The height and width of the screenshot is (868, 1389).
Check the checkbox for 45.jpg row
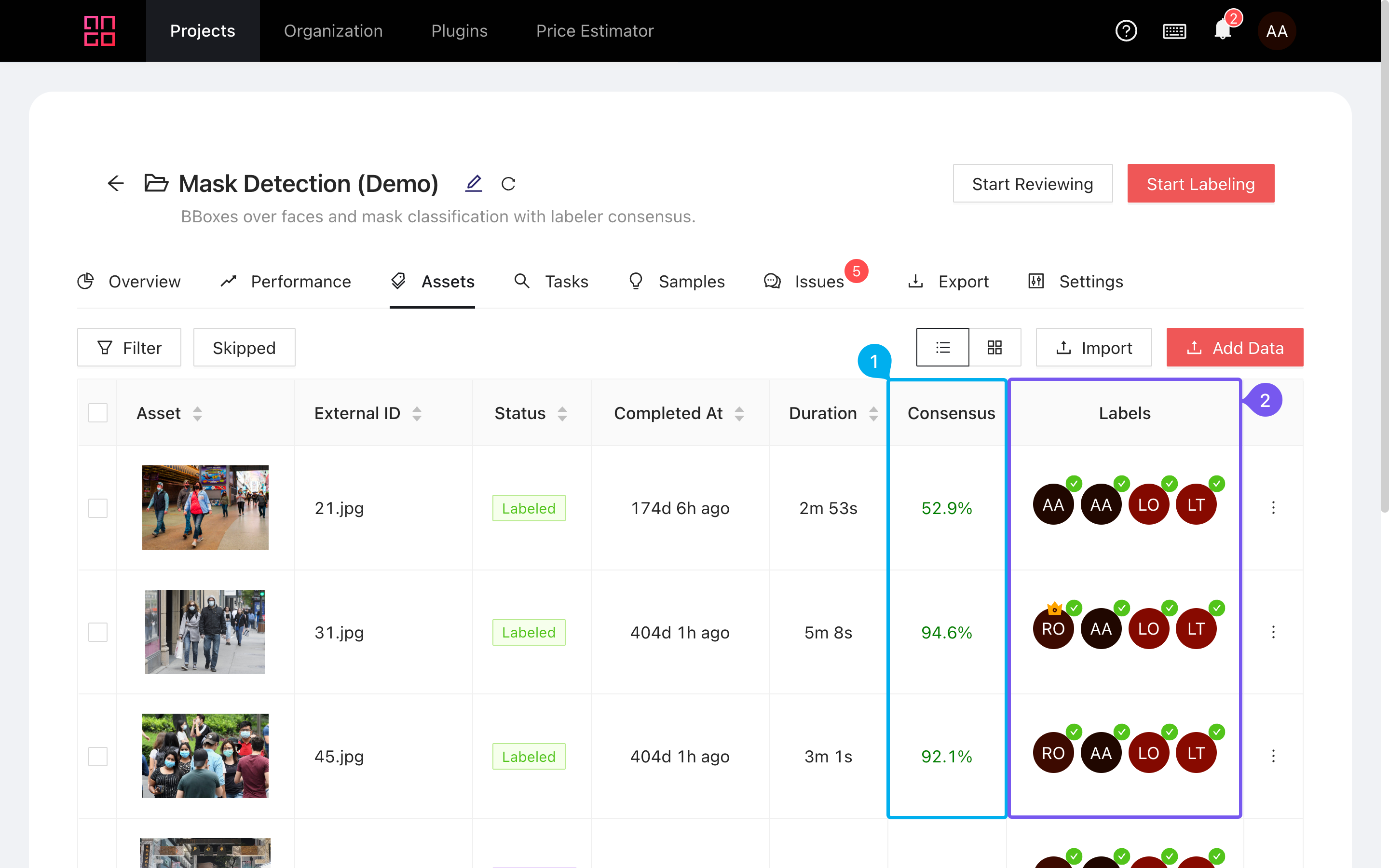coord(98,757)
